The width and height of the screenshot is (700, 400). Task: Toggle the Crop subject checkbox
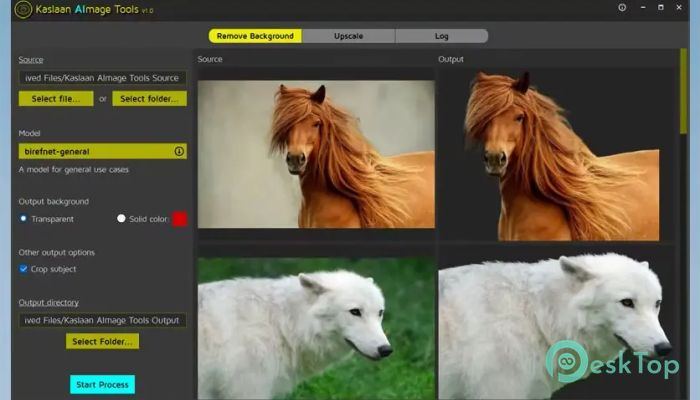[x=24, y=269]
